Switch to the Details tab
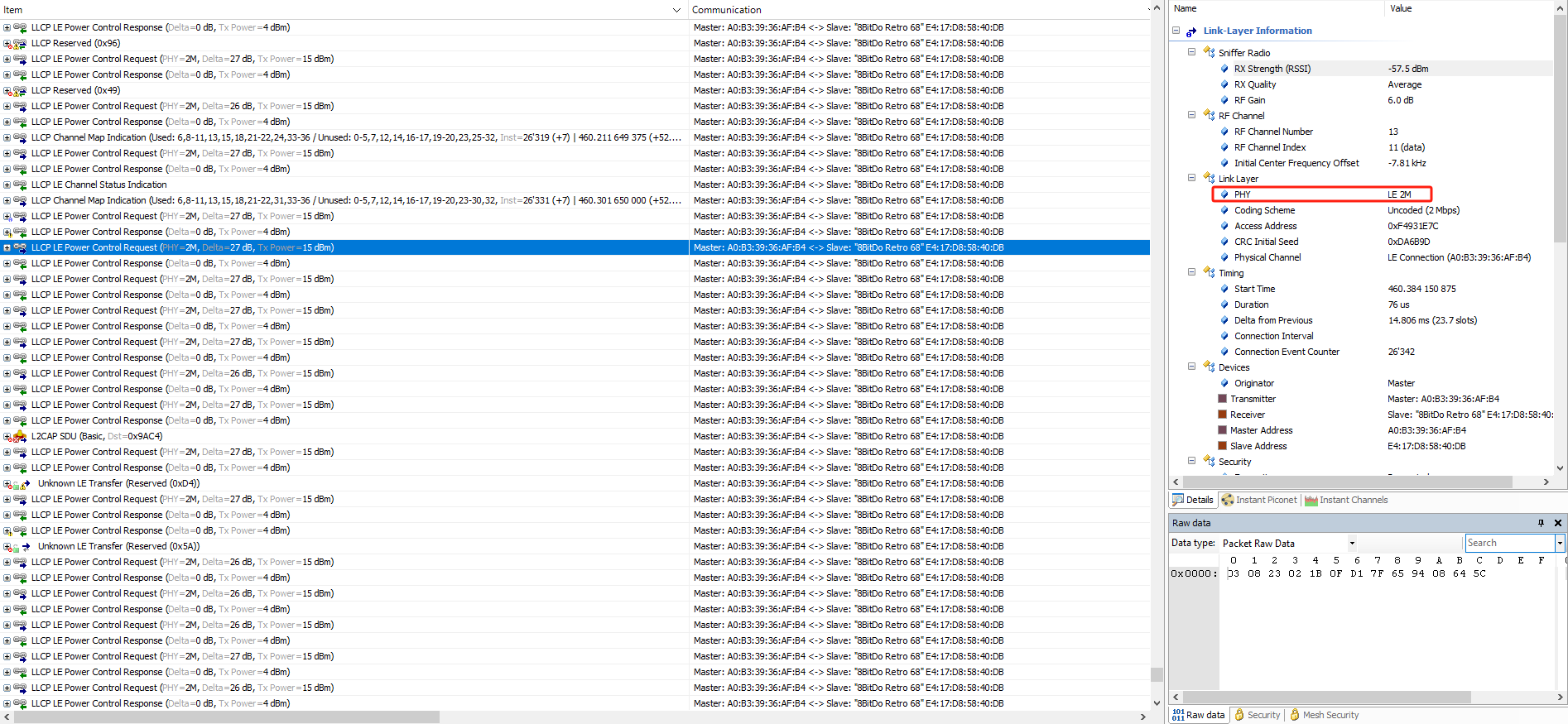1568x724 pixels. coord(1193,500)
